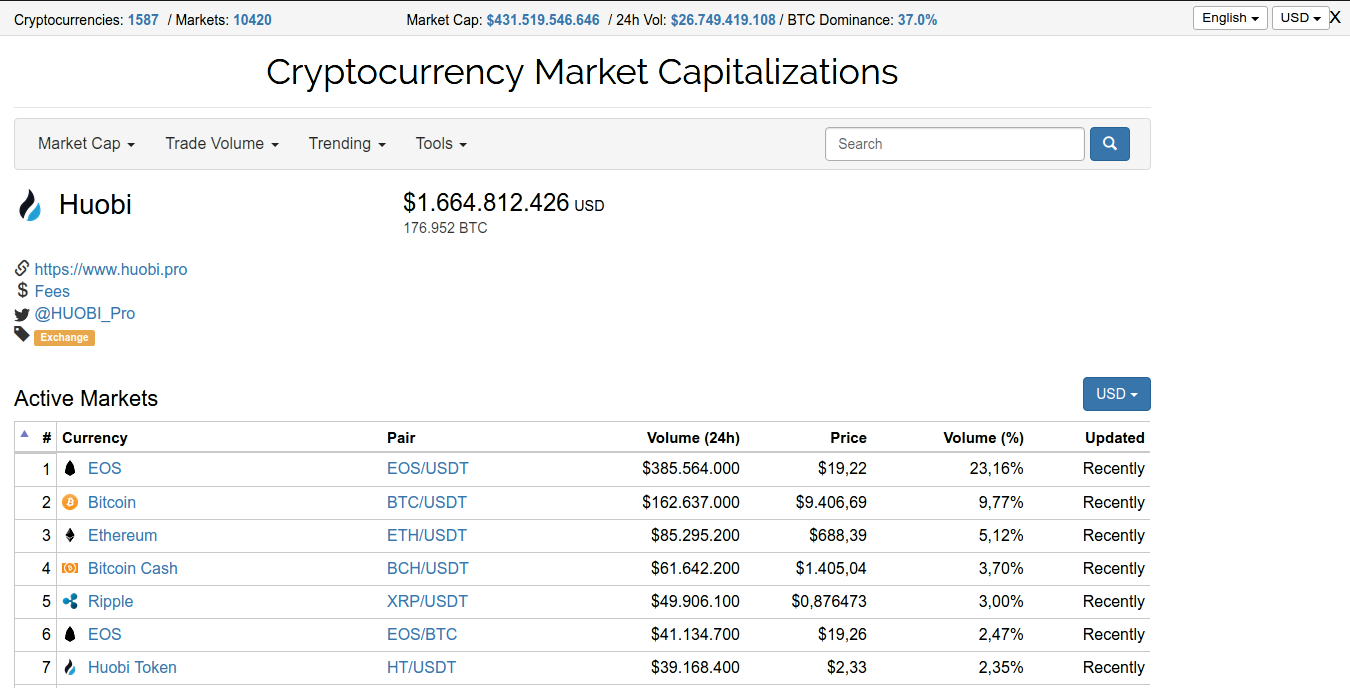The image size is (1350, 688).
Task: Sort by the Volume (24h) column header
Action: pos(693,438)
